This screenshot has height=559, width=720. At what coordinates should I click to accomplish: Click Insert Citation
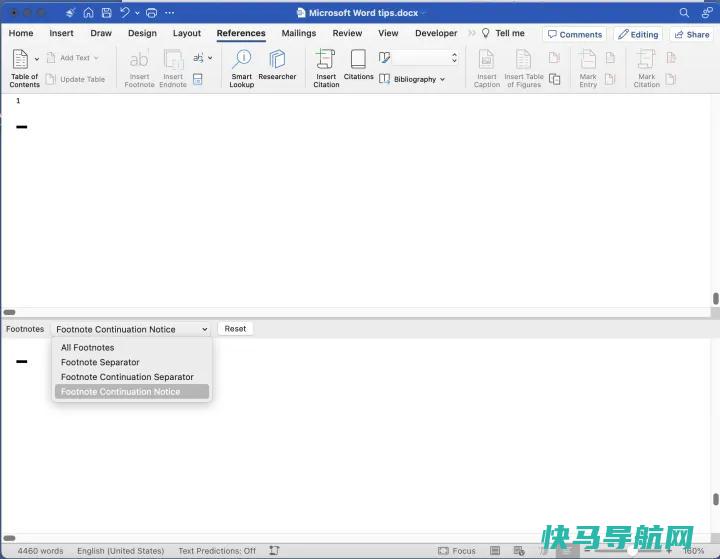pyautogui.click(x=326, y=68)
